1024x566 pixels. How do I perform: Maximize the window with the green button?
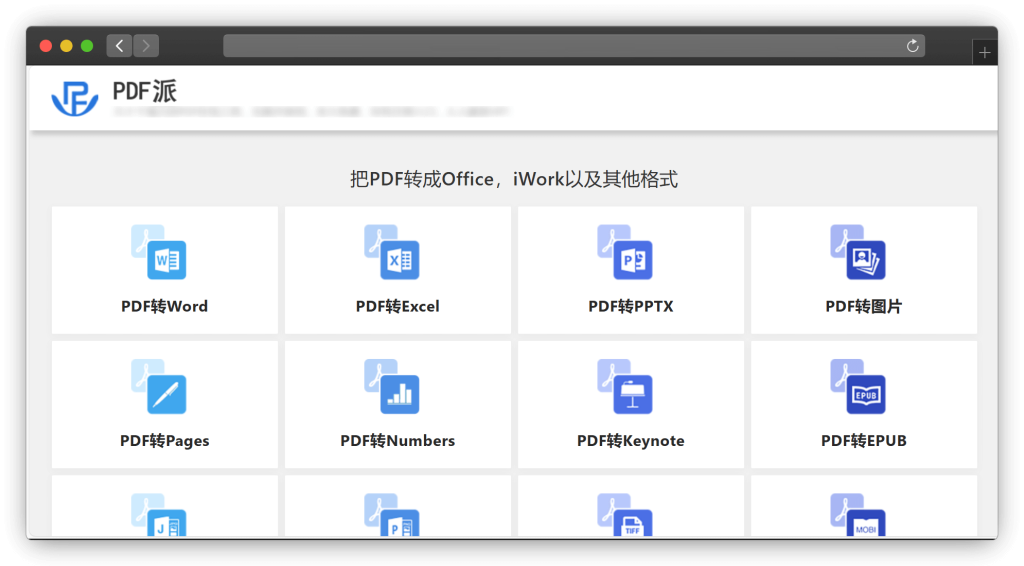87,46
